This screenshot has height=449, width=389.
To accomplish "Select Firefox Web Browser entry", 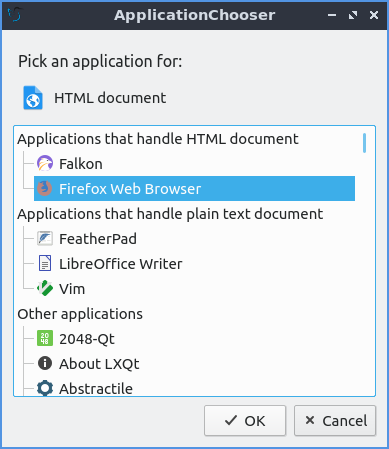I will click(x=194, y=189).
